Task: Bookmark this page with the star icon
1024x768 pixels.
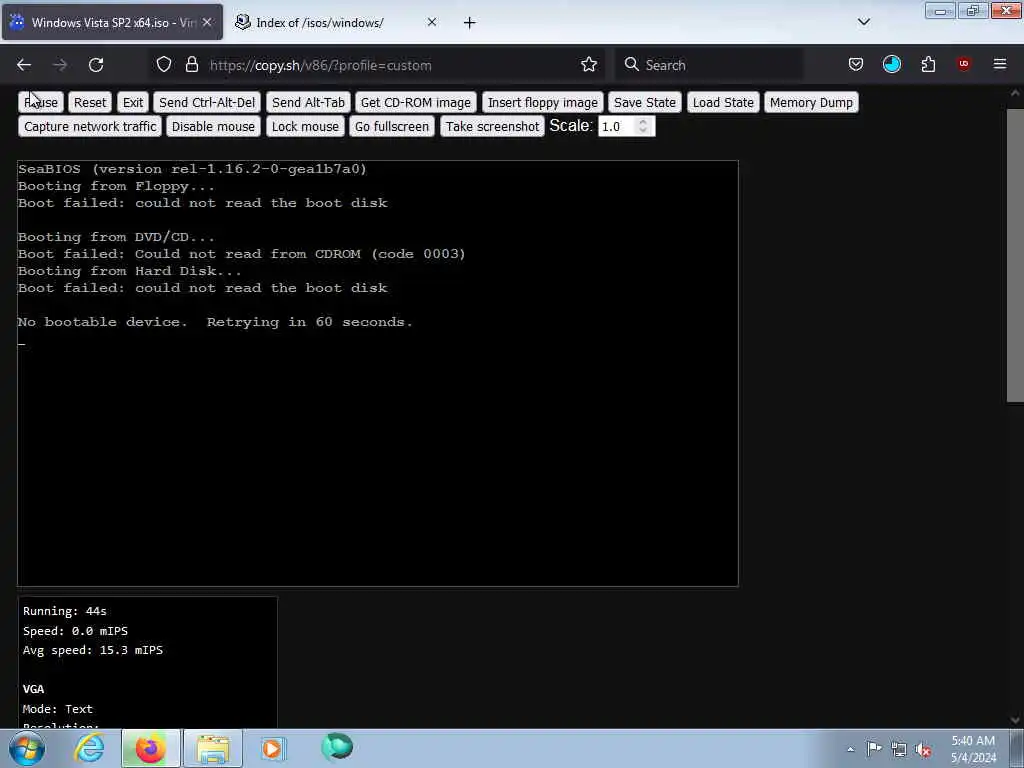Action: [x=588, y=65]
